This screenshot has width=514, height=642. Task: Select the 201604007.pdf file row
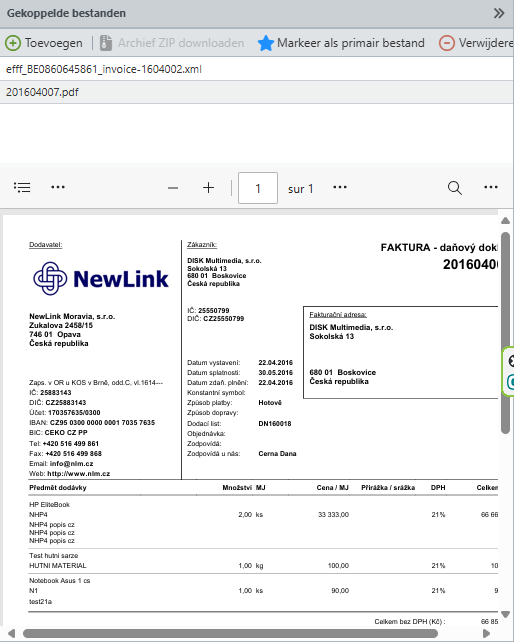(256, 92)
